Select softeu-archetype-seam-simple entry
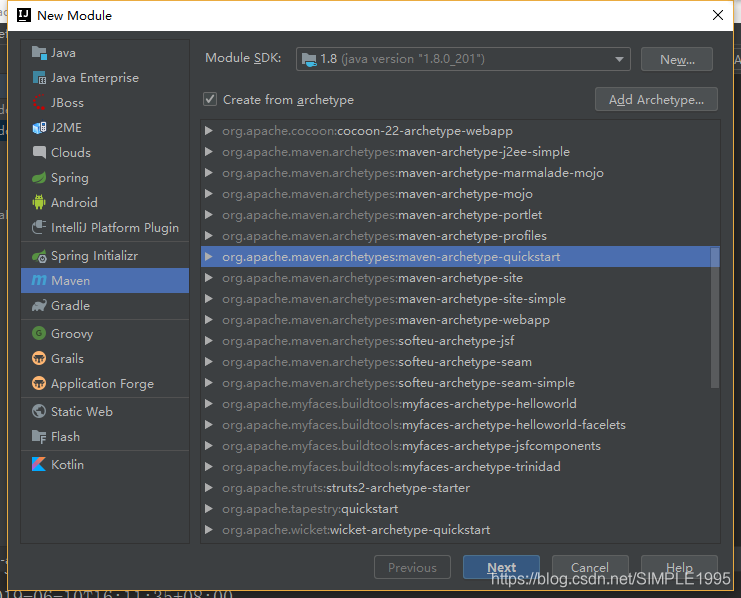 [x=460, y=382]
